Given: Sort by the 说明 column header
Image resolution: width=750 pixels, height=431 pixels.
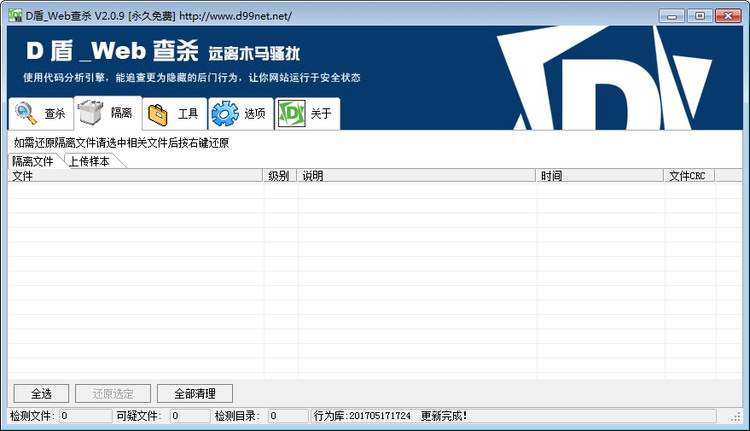Looking at the screenshot, I should (x=417, y=176).
